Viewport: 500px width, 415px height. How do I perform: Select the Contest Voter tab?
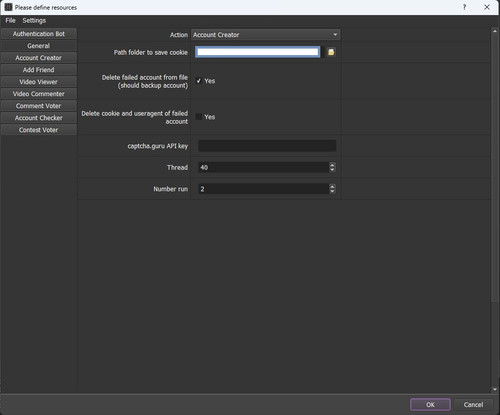(x=39, y=130)
